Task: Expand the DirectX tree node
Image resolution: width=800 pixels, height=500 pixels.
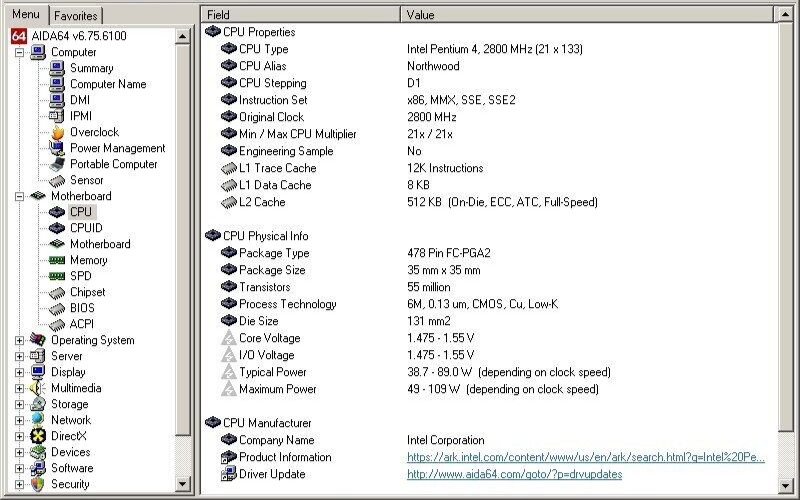Action: coord(19,436)
